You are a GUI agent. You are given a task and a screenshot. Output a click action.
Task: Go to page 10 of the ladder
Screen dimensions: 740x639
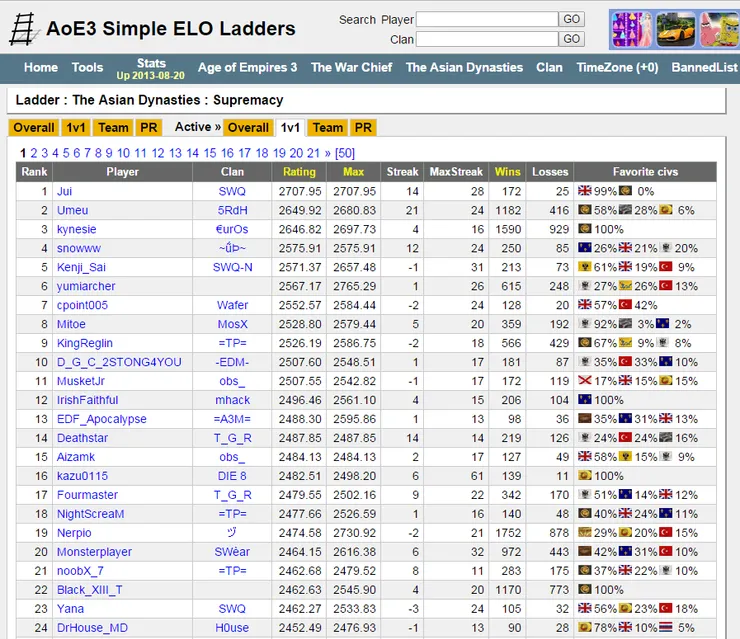123,153
